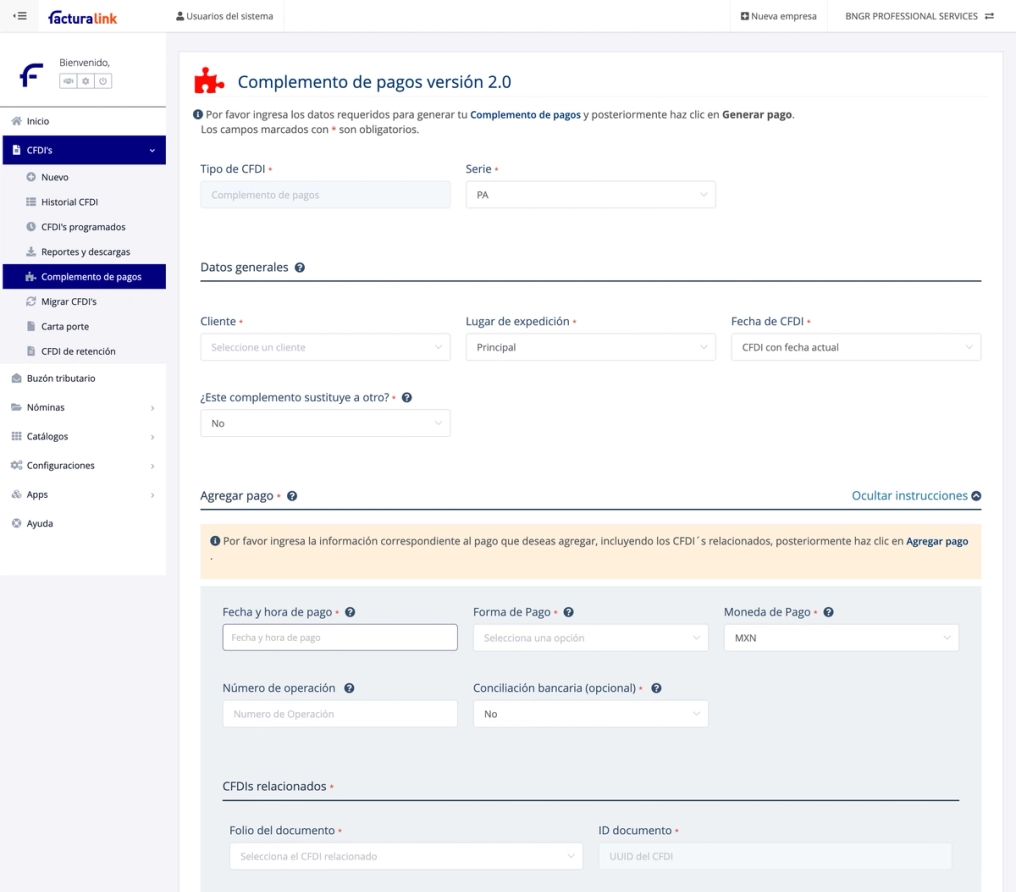Open the Conciliación bancaria dropdown
This screenshot has width=1016, height=892.
click(x=590, y=714)
